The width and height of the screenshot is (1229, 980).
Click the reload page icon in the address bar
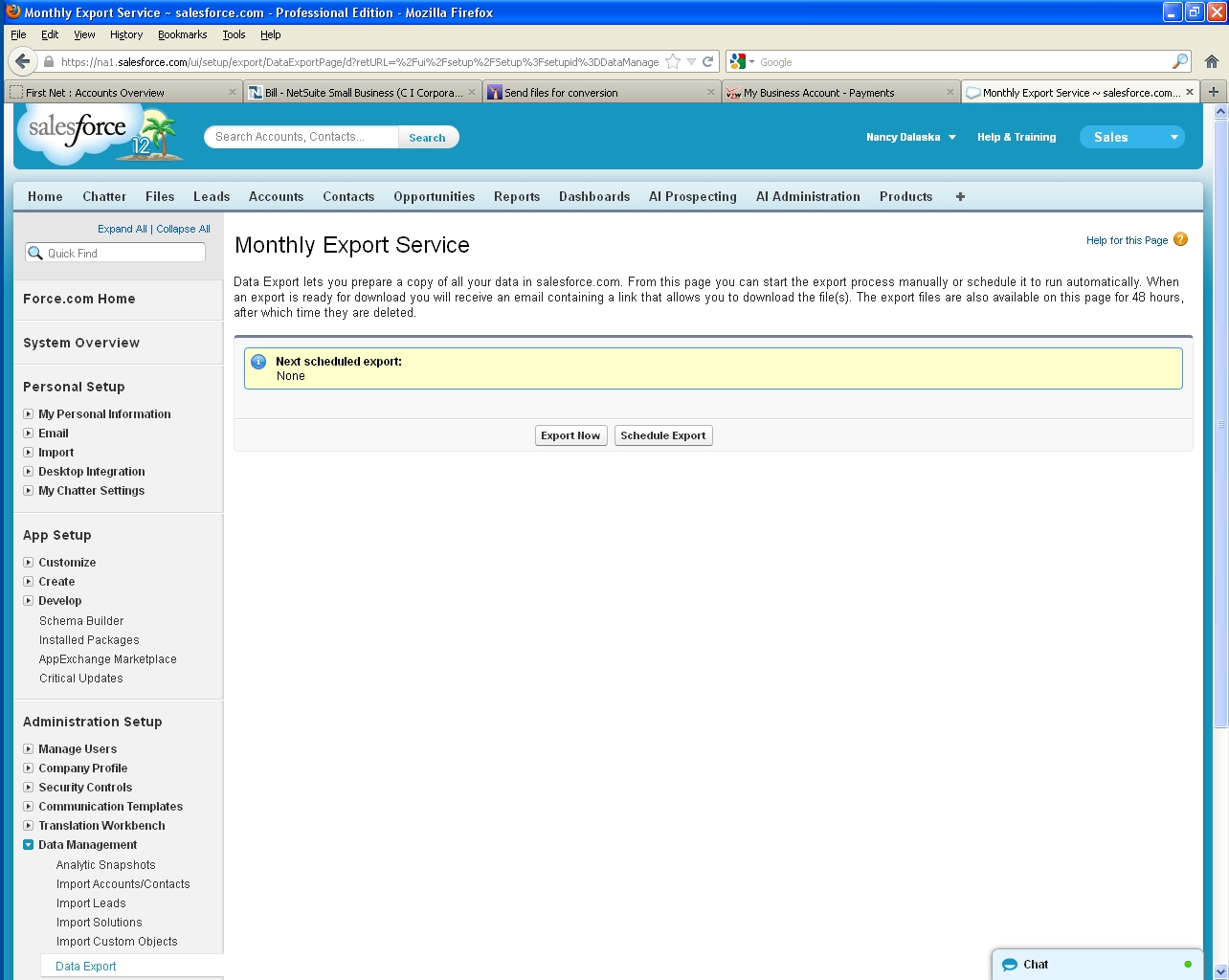pyautogui.click(x=708, y=61)
